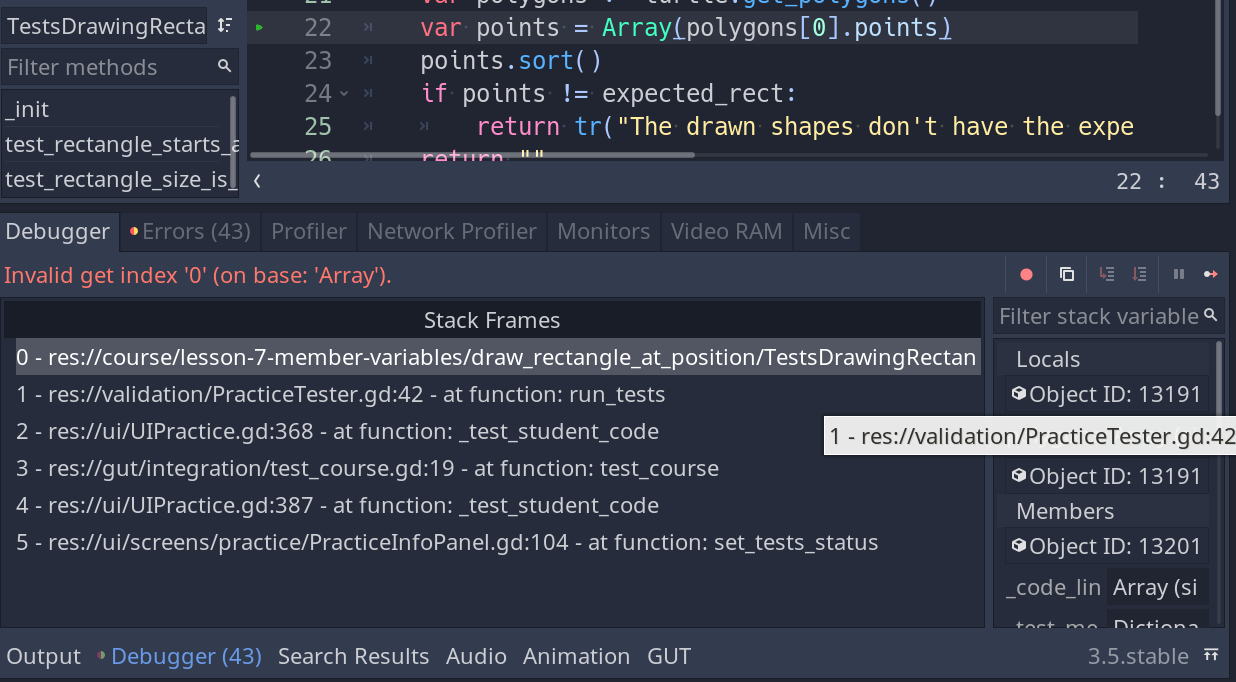Click the methods list vertical scrollbar

coord(234,140)
